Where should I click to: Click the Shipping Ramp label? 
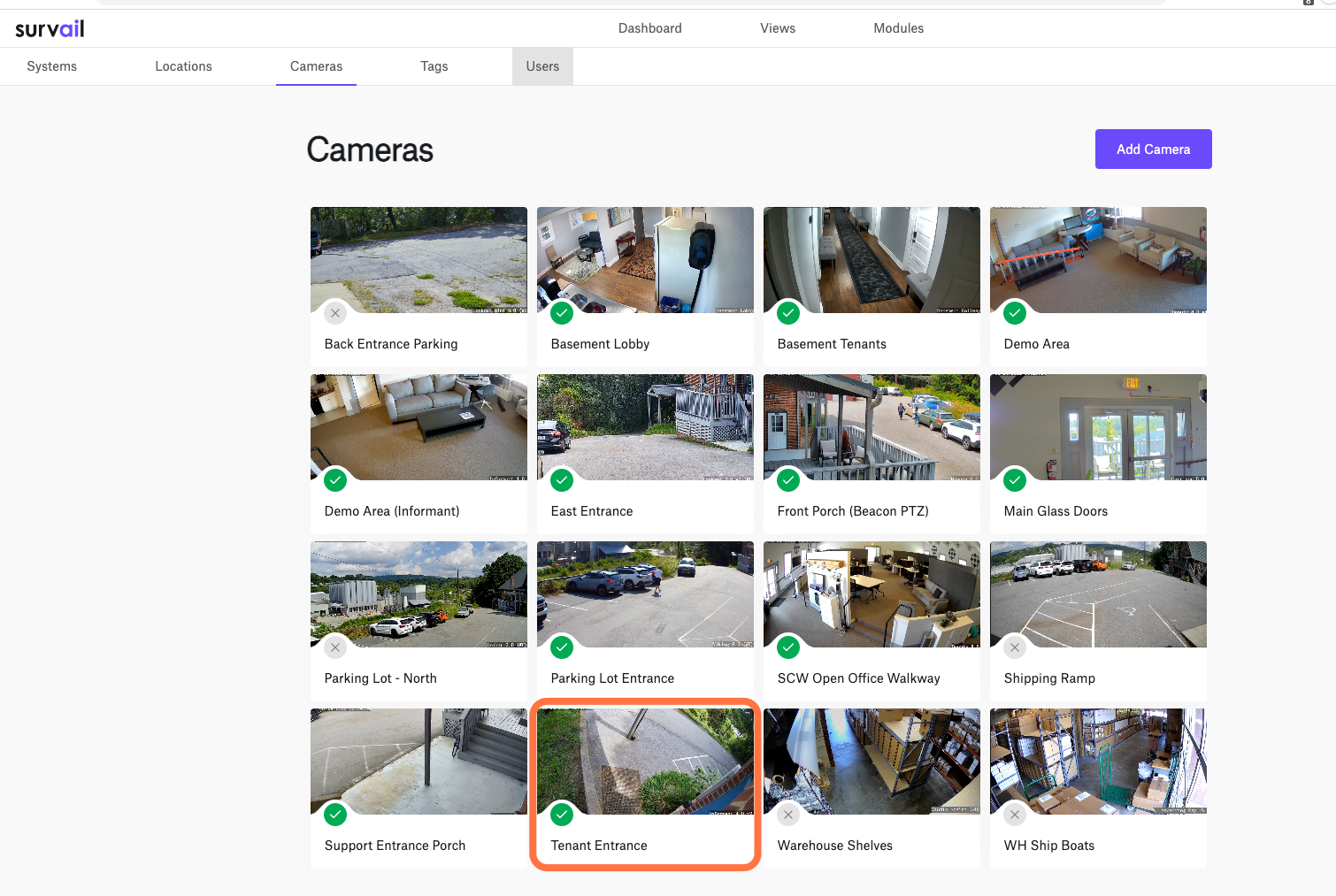(x=1049, y=678)
